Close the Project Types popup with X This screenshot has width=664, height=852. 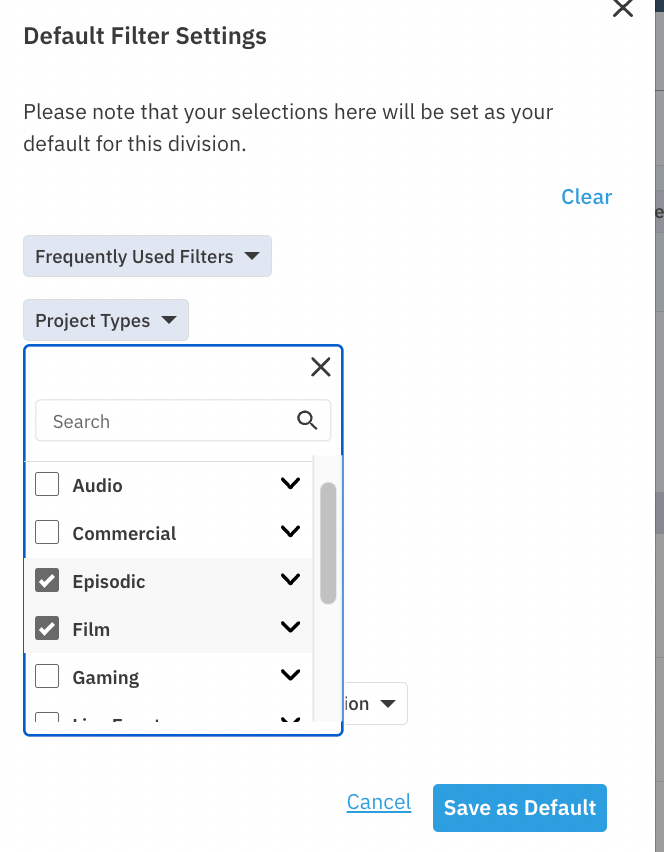coord(321,367)
